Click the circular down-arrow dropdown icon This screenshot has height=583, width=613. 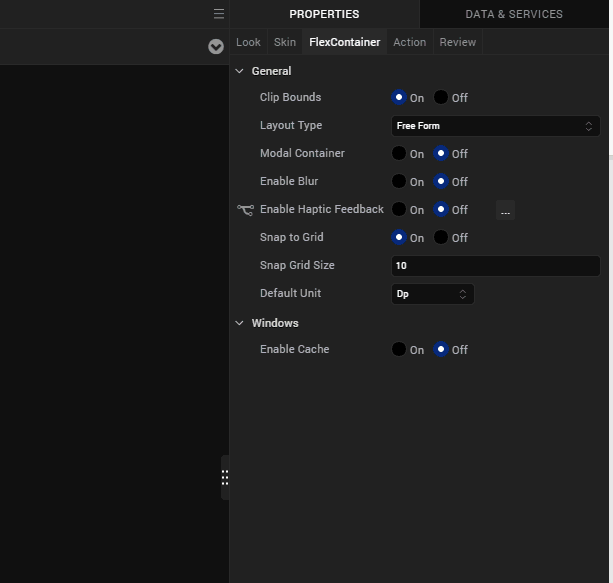216,47
